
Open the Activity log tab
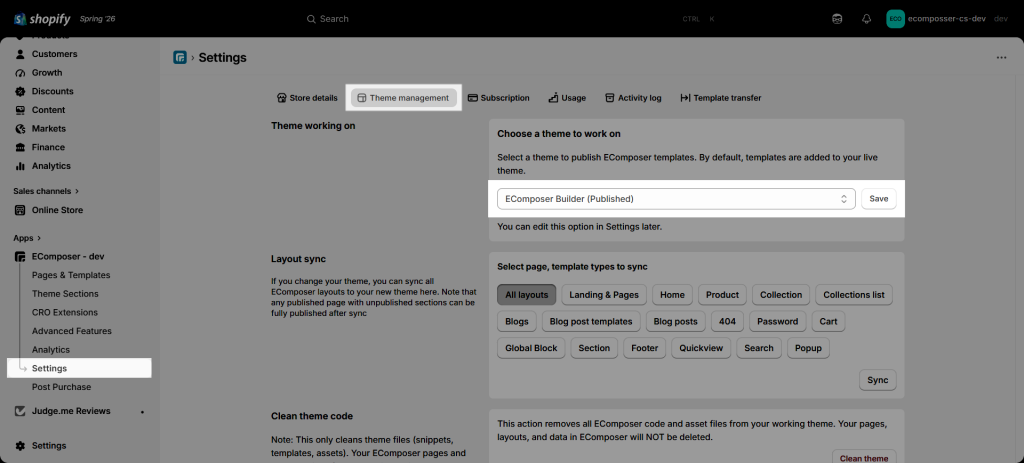point(633,98)
